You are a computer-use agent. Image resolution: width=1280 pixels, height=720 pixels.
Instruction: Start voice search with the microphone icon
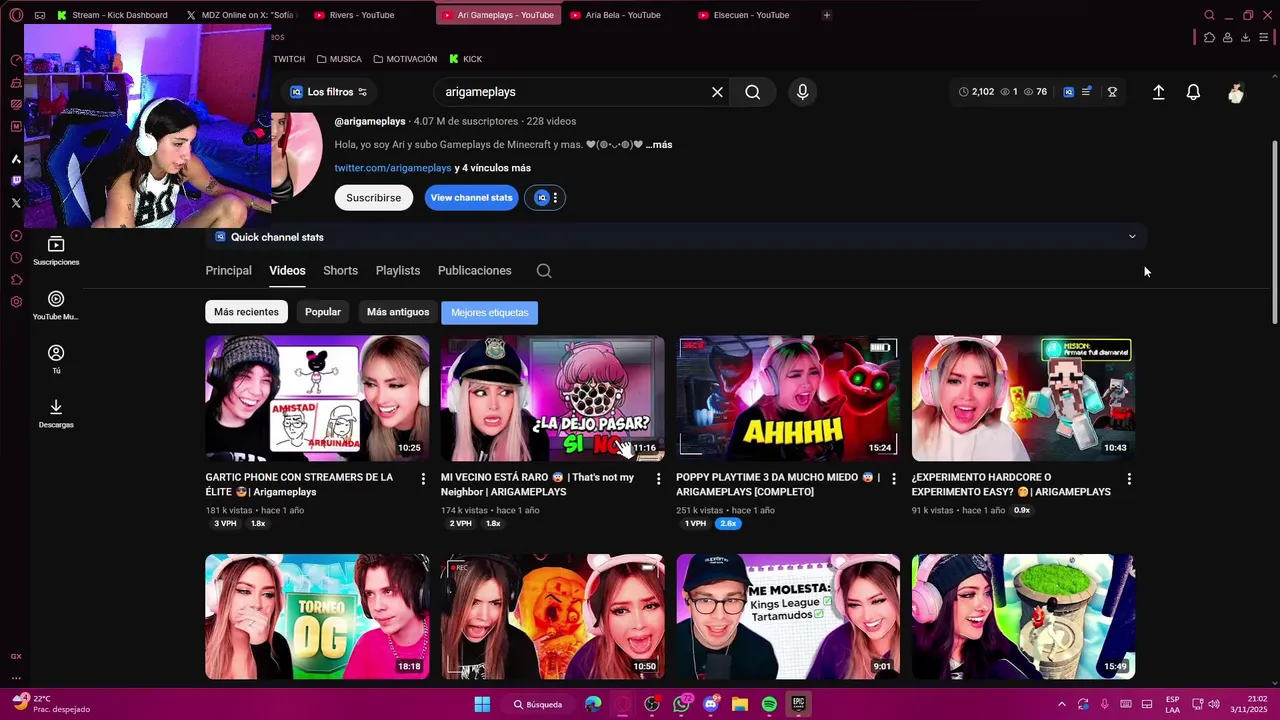[802, 92]
